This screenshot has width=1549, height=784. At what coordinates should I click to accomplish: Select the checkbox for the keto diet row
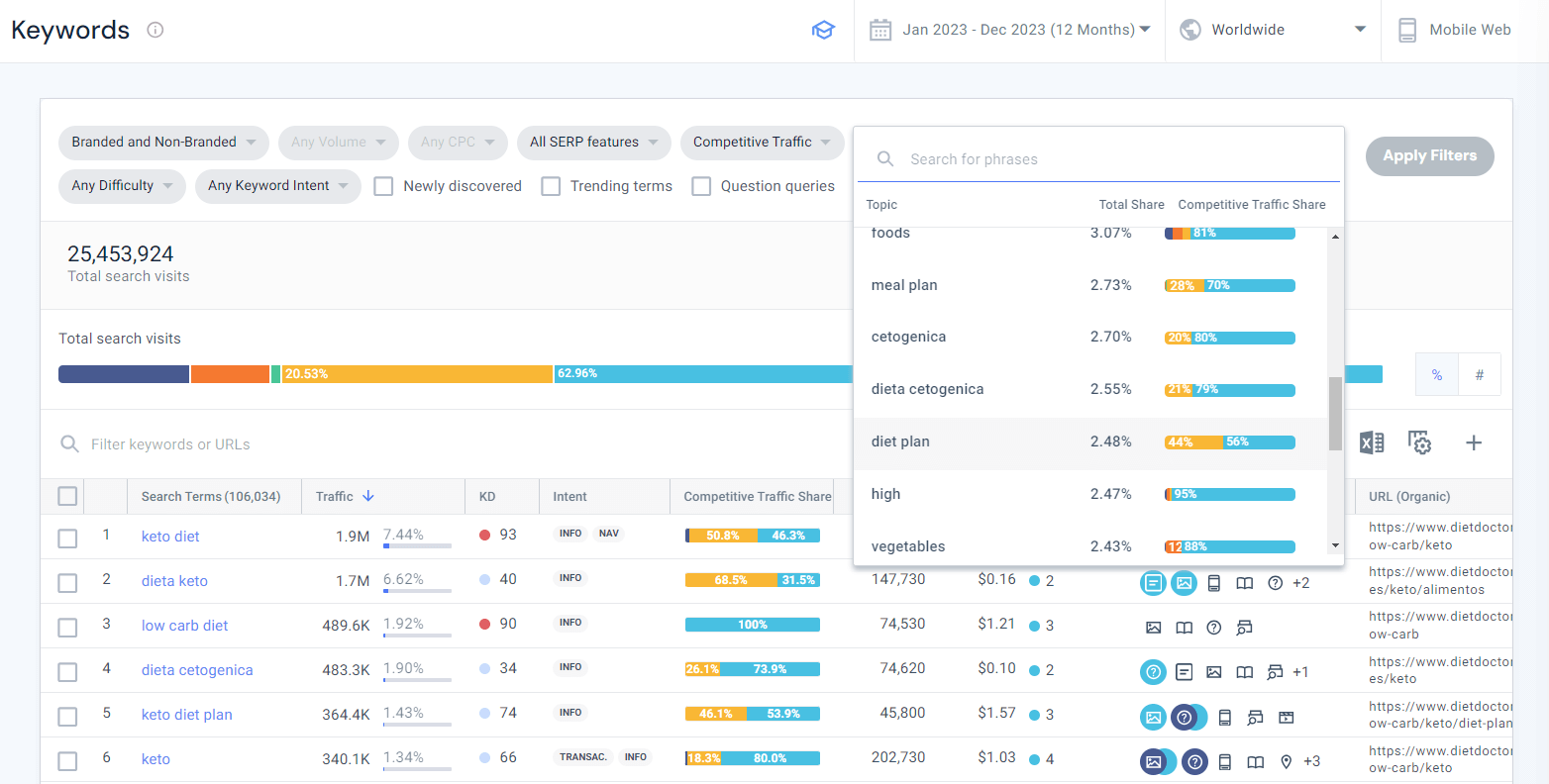(67, 539)
